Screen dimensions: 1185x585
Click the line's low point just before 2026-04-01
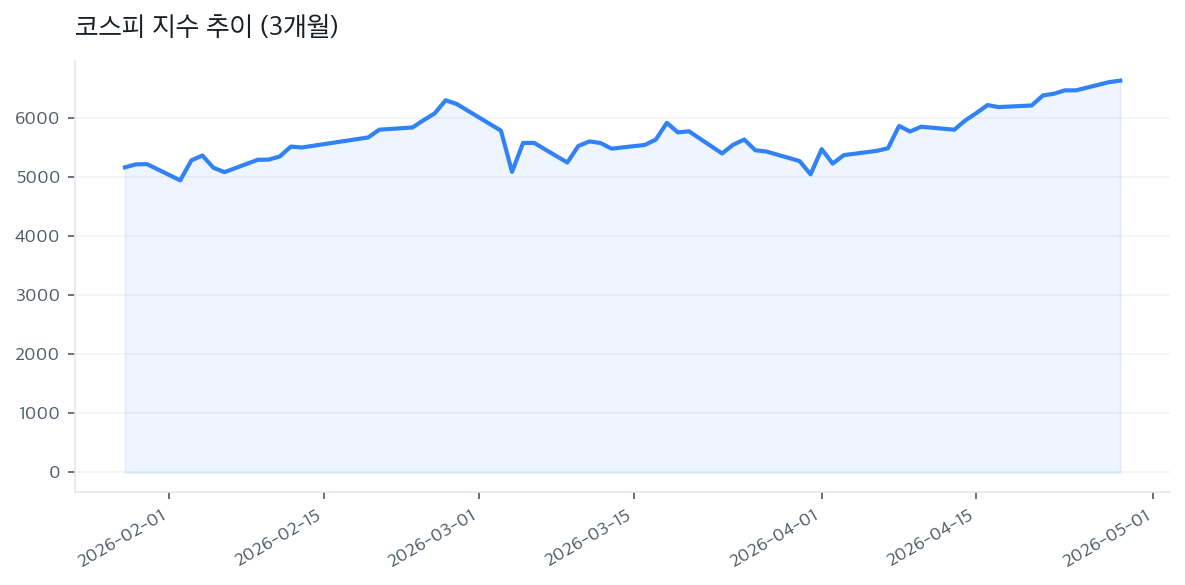(x=810, y=174)
